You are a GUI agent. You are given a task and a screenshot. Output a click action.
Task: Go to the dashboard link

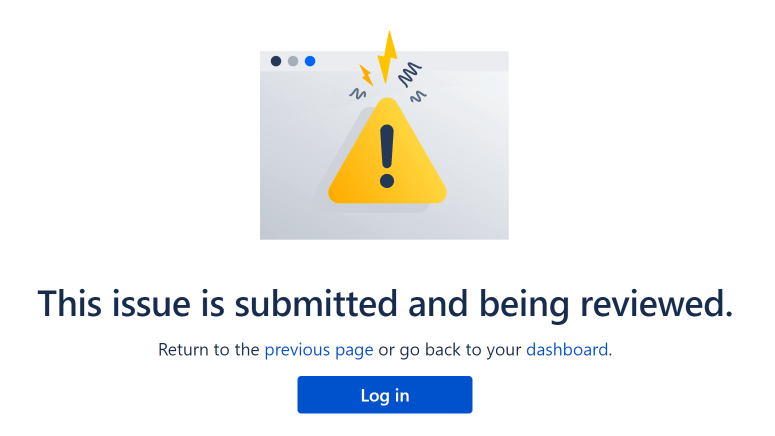(x=567, y=349)
